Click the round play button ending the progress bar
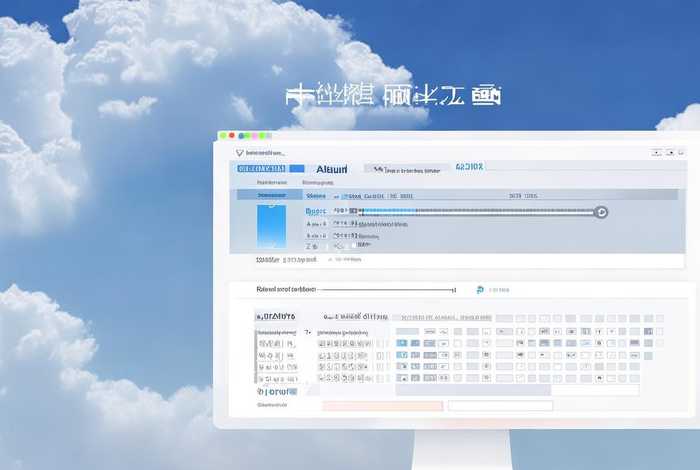 (601, 212)
